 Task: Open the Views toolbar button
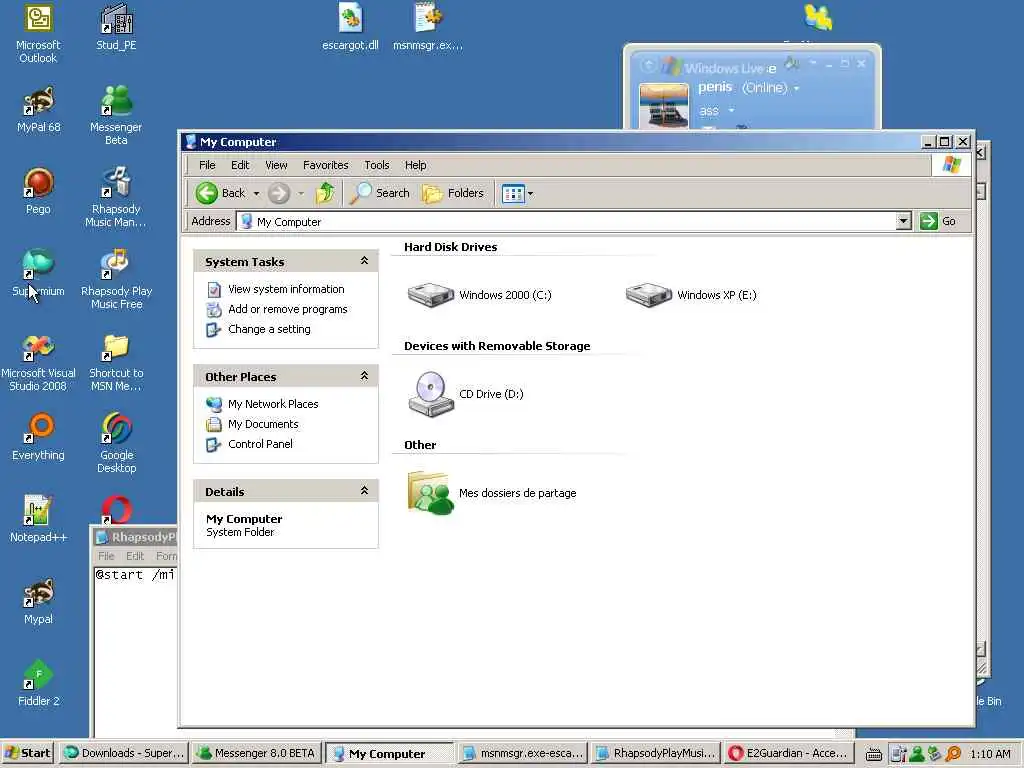[513, 193]
